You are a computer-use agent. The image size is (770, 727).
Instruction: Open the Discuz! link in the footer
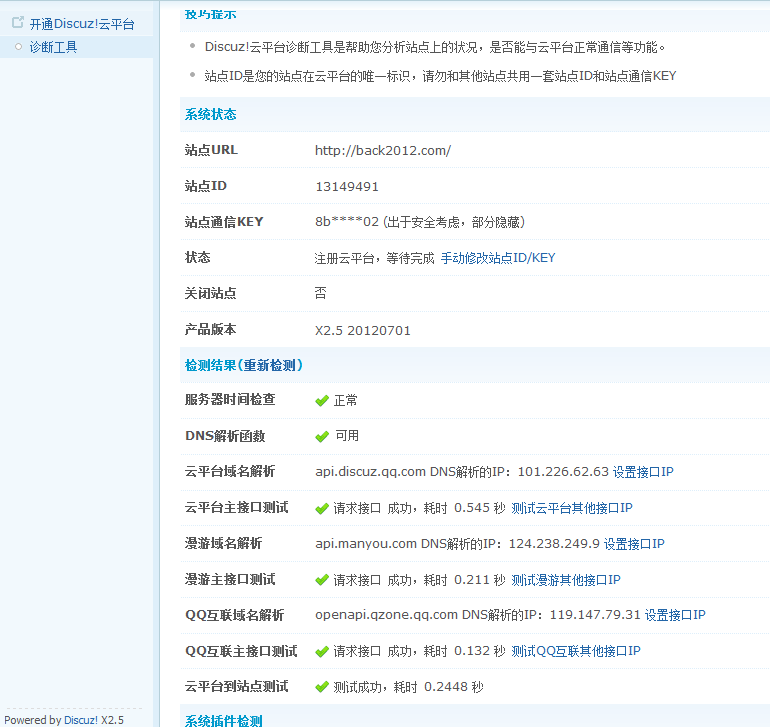pyautogui.click(x=81, y=720)
